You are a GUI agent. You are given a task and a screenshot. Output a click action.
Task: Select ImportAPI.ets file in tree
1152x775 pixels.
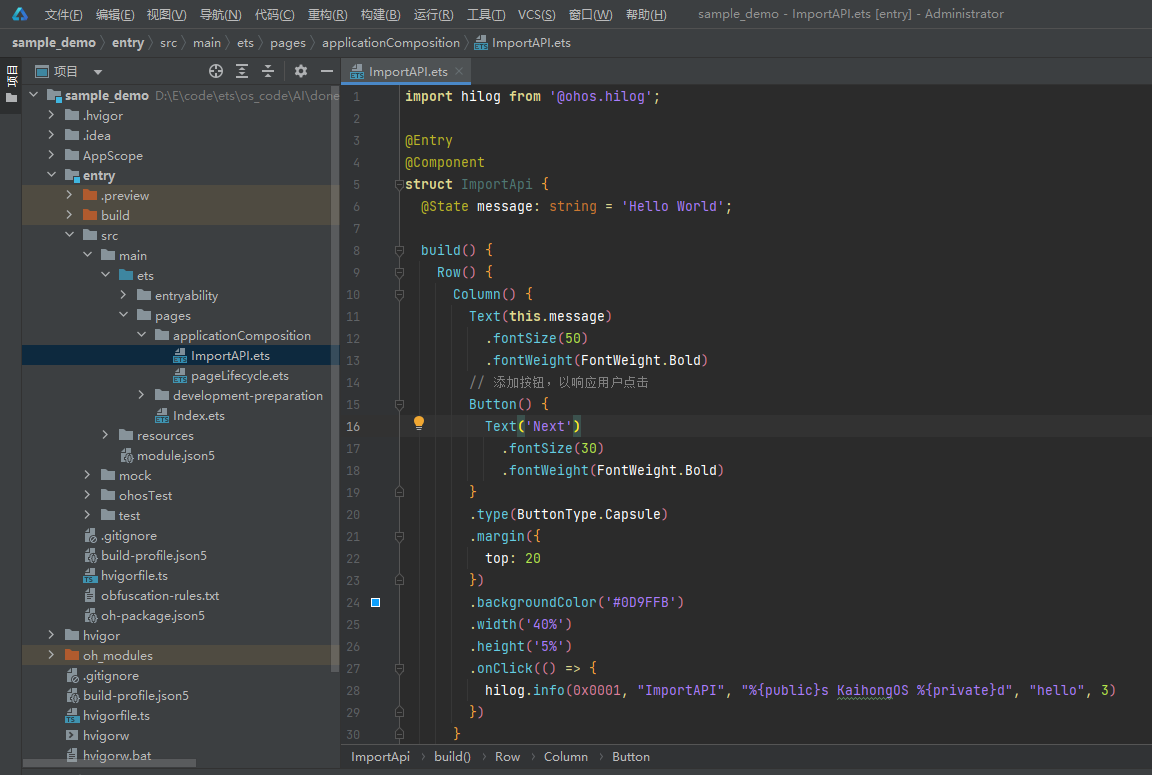pyautogui.click(x=230, y=356)
